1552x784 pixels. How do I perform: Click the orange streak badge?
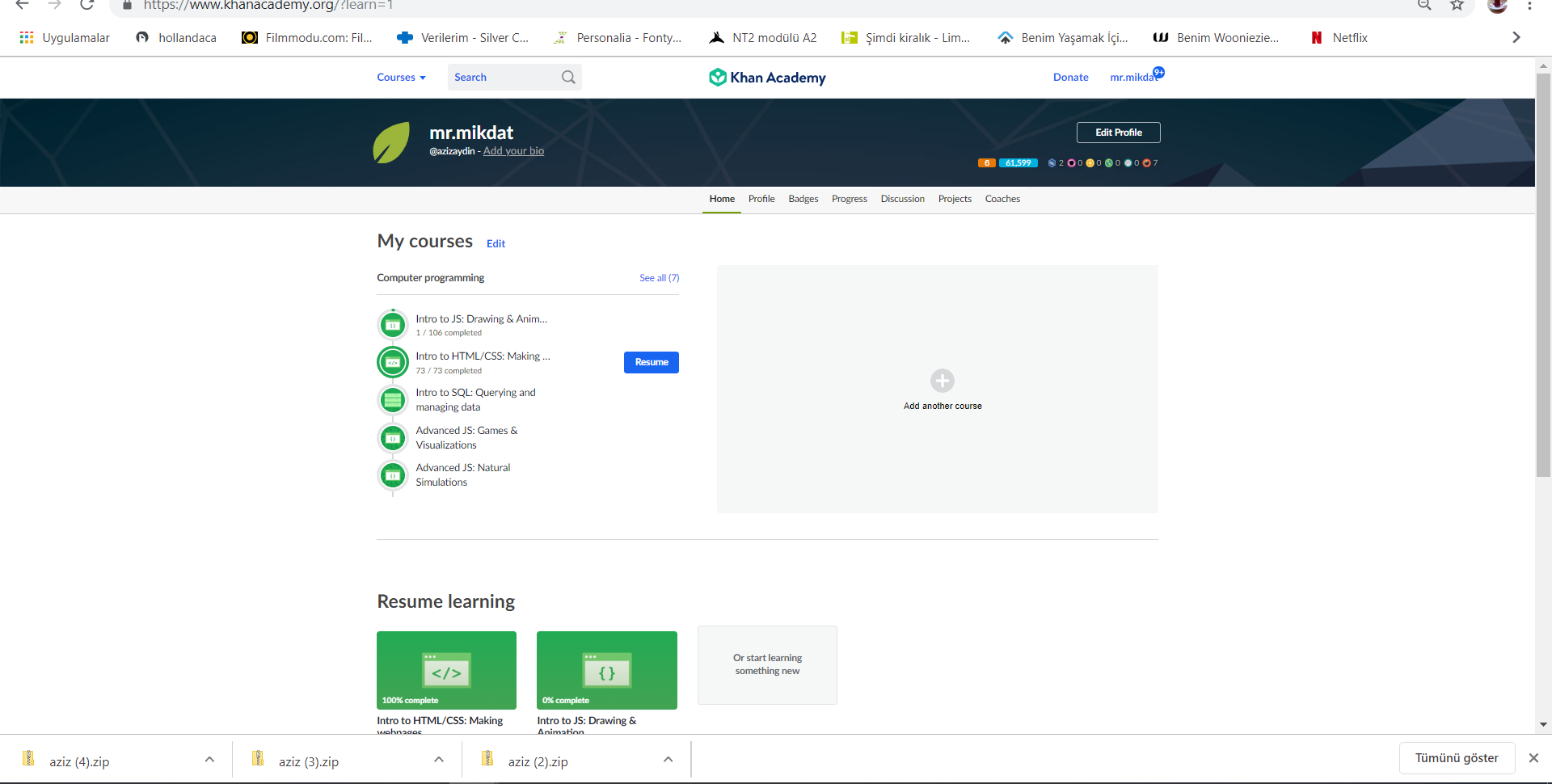[986, 163]
